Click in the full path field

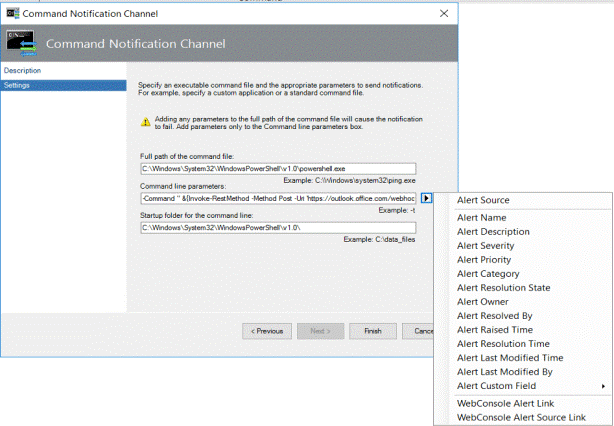(277, 169)
